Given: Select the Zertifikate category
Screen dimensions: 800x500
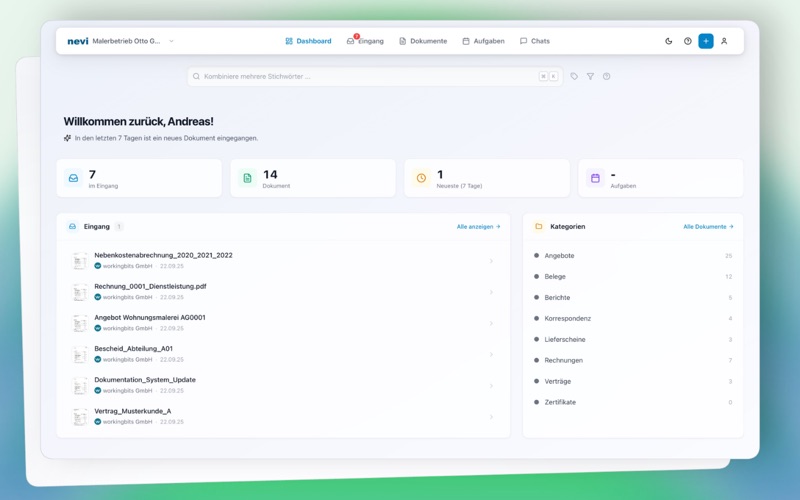Looking at the screenshot, I should point(633,402).
